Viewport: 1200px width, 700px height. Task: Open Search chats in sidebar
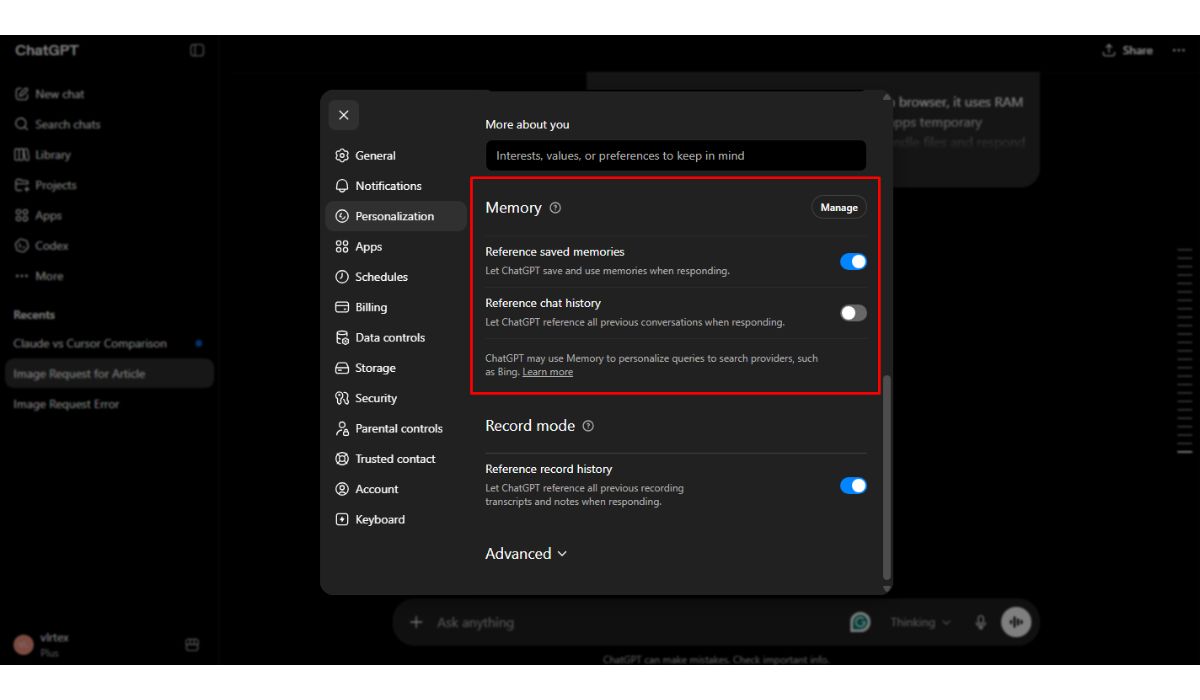point(110,125)
